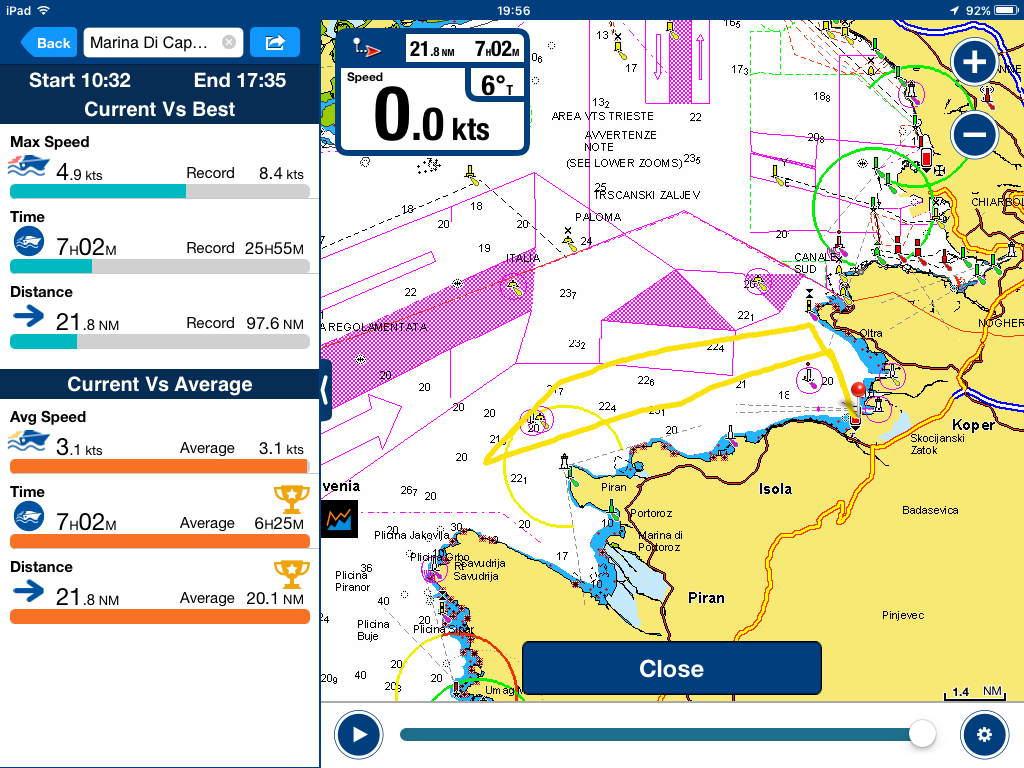Select the Max Speed stat row
This screenshot has height=768, width=1024.
(160, 167)
